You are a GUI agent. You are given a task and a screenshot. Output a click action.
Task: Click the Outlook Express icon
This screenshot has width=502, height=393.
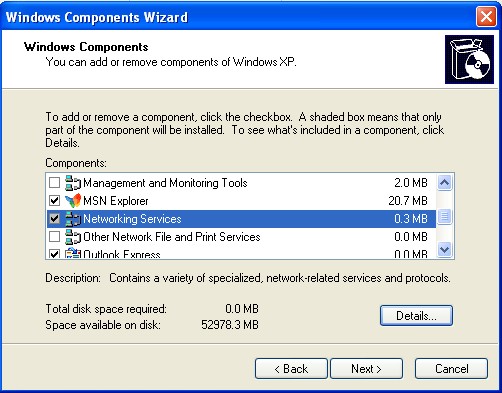[73, 253]
